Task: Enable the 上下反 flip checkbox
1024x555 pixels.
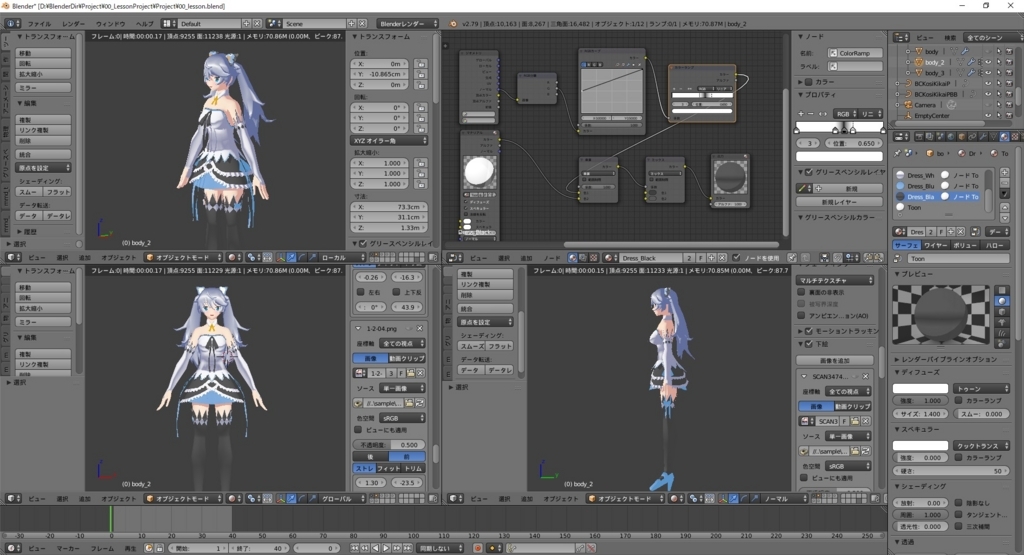Action: pyautogui.click(x=396, y=292)
